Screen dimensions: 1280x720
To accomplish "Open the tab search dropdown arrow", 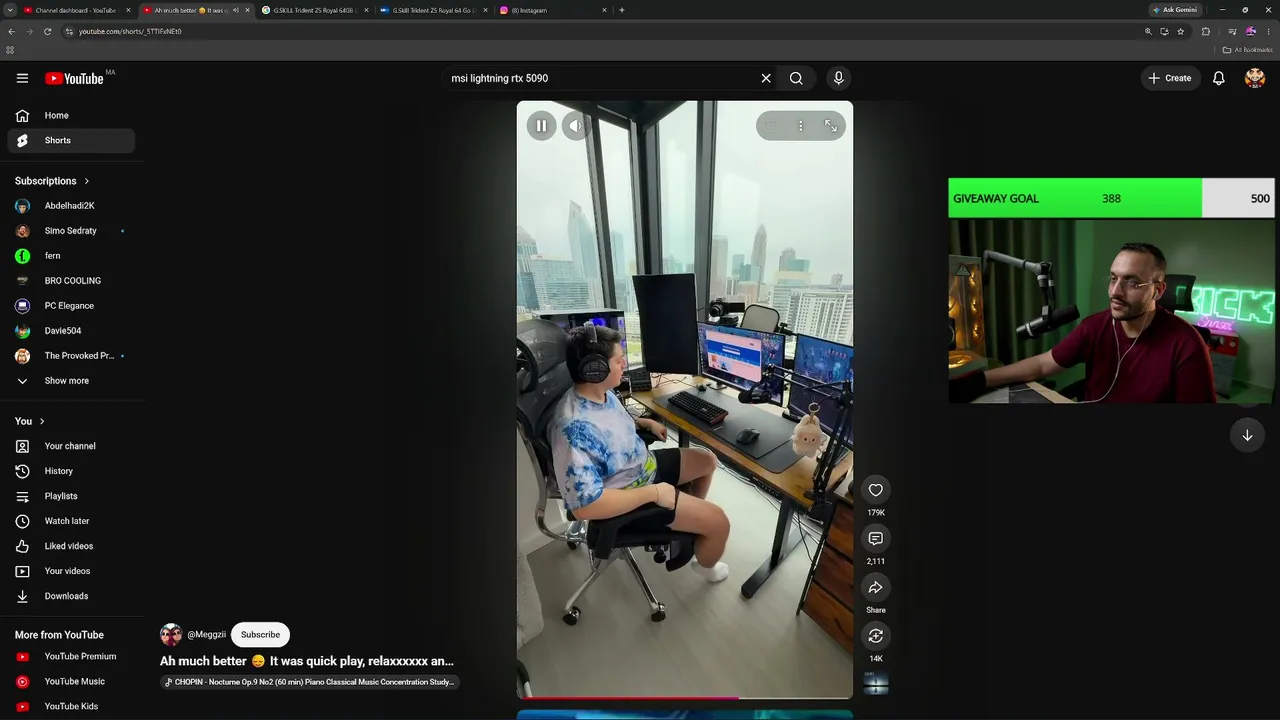I will 10,10.
